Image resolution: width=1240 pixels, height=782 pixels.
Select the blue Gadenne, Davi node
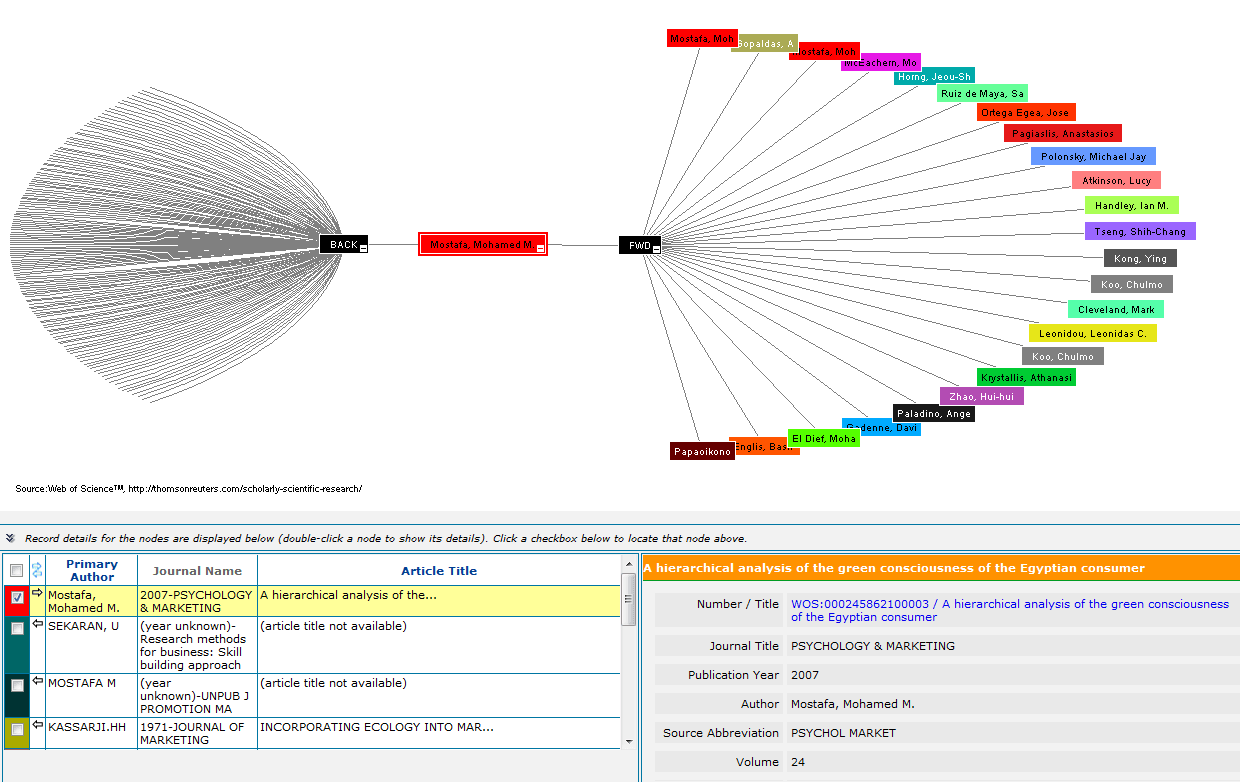tap(881, 427)
